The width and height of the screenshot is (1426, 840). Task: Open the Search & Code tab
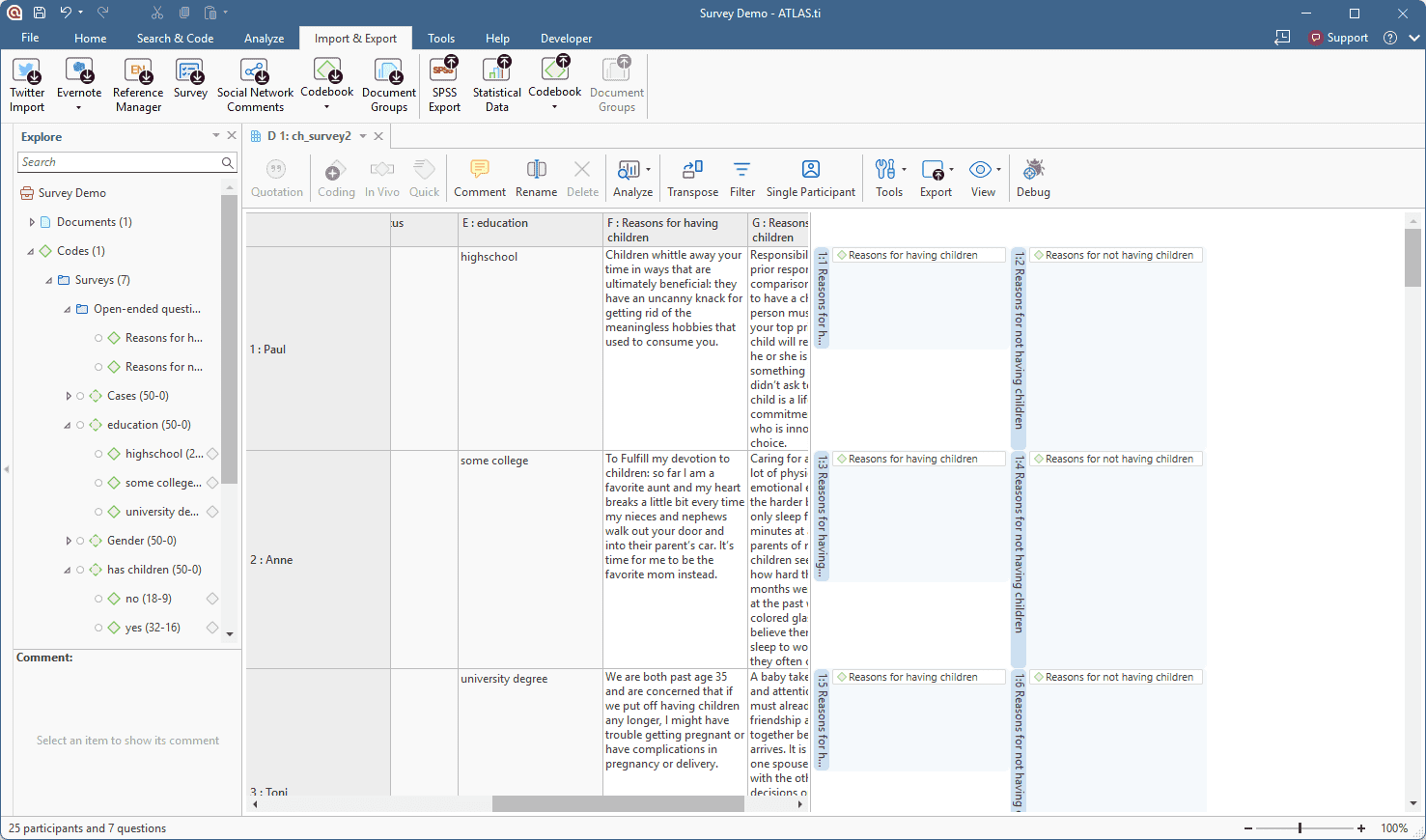pos(175,39)
